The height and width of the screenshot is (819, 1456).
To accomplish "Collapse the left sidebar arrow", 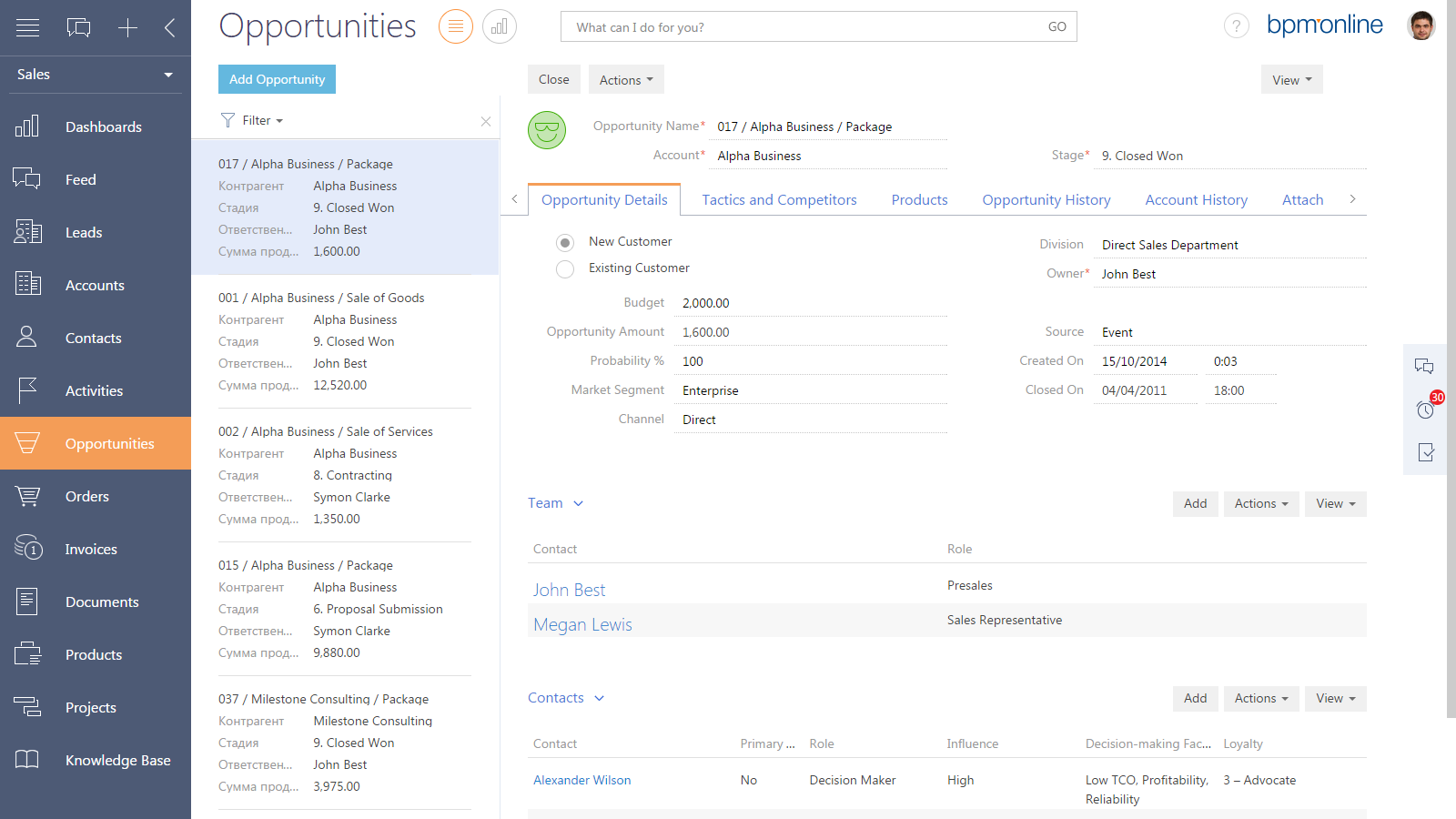I will coord(170,28).
